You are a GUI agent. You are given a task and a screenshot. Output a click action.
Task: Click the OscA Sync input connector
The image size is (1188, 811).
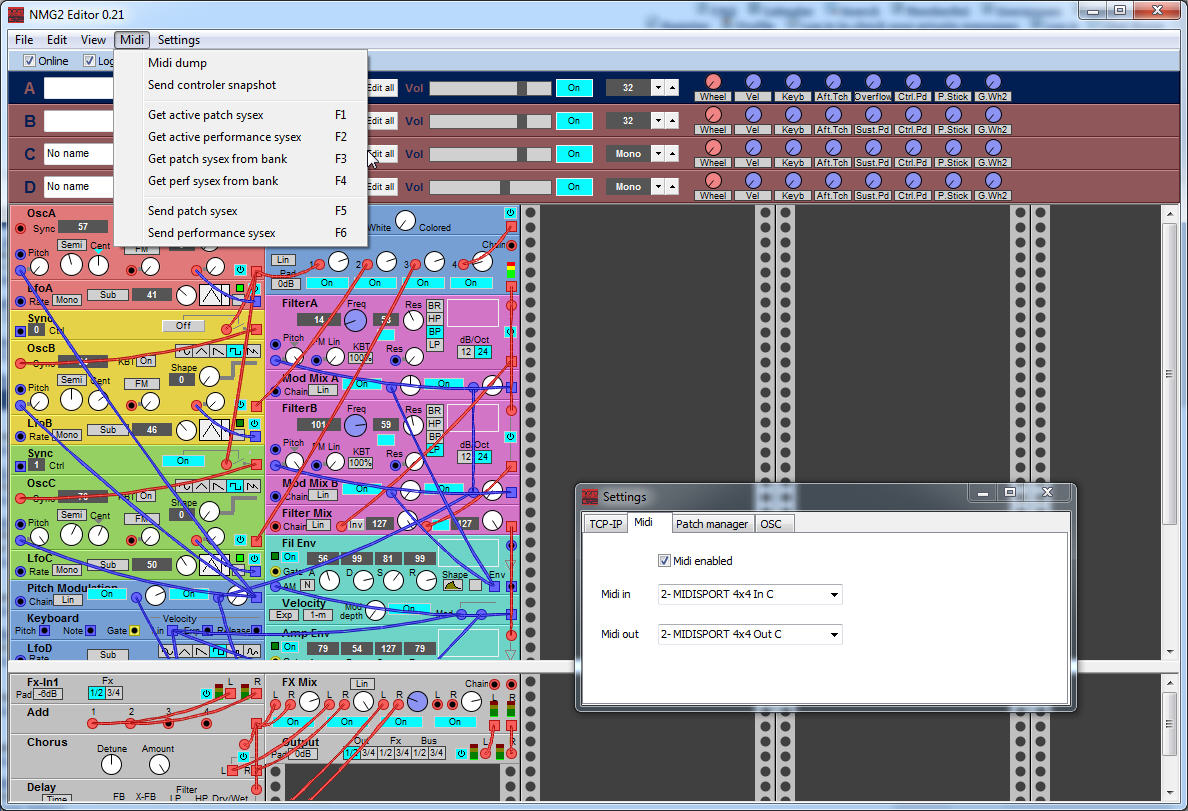[20, 228]
